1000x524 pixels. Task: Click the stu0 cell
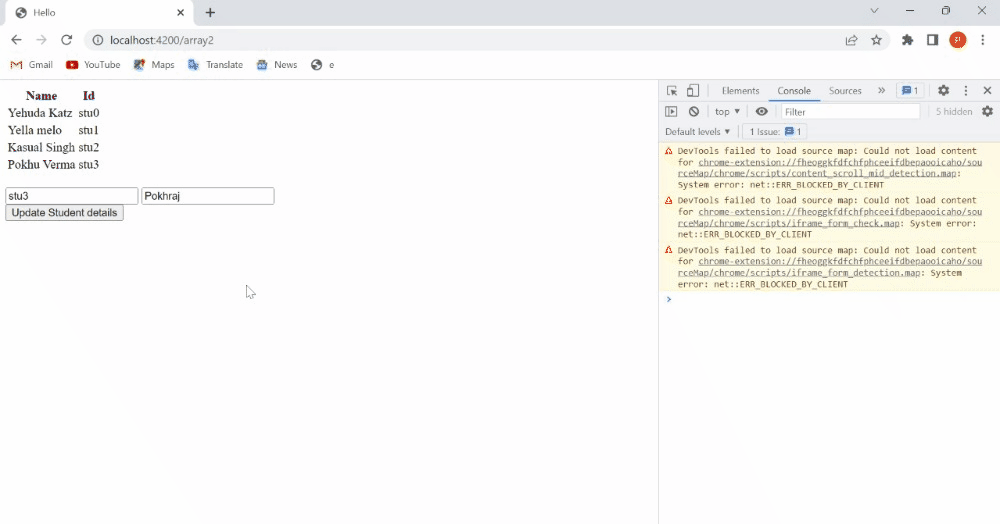(89, 113)
